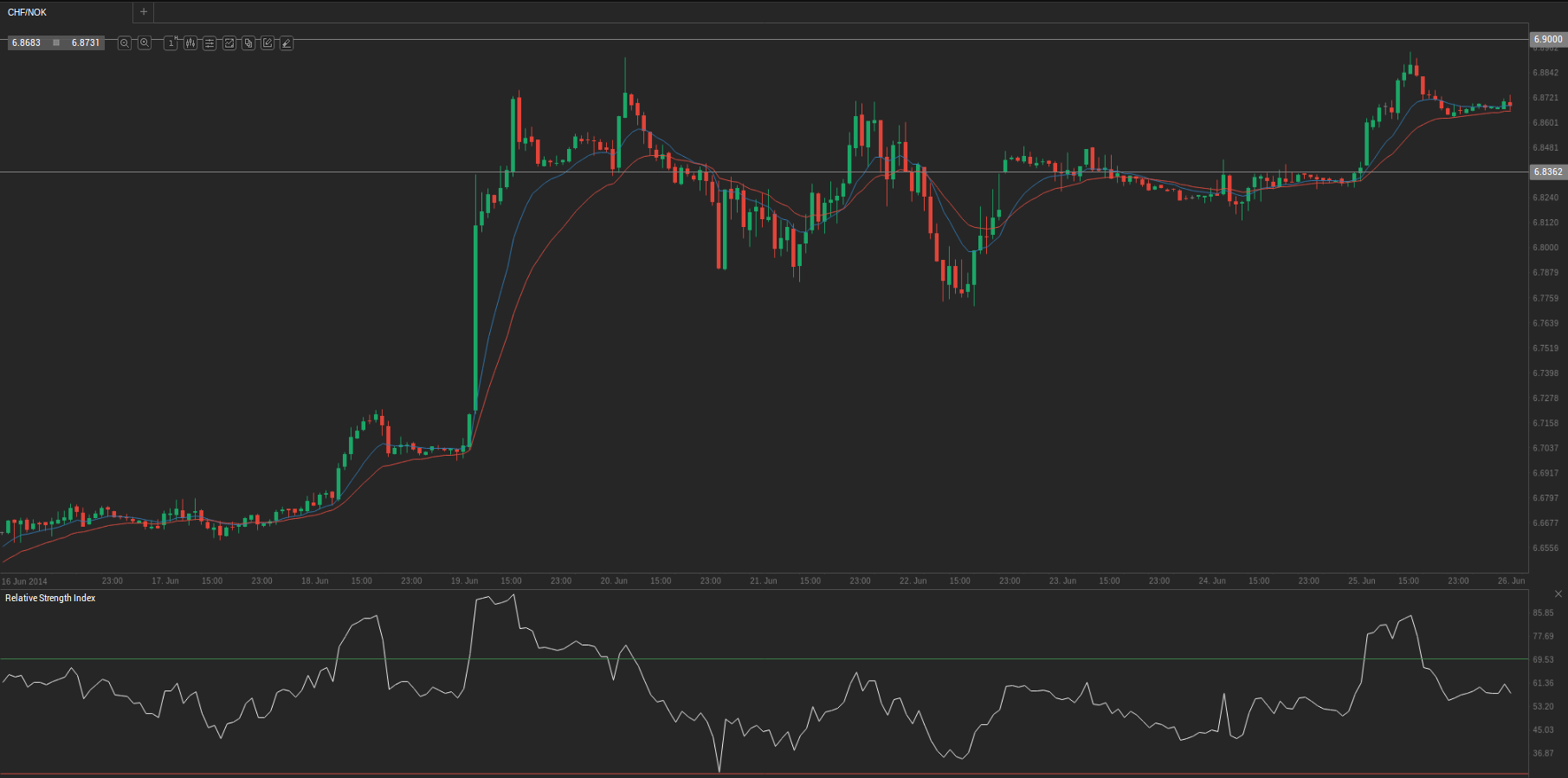1568x778 pixels.
Task: Click the 6.7037 price axis value
Action: 1545,448
